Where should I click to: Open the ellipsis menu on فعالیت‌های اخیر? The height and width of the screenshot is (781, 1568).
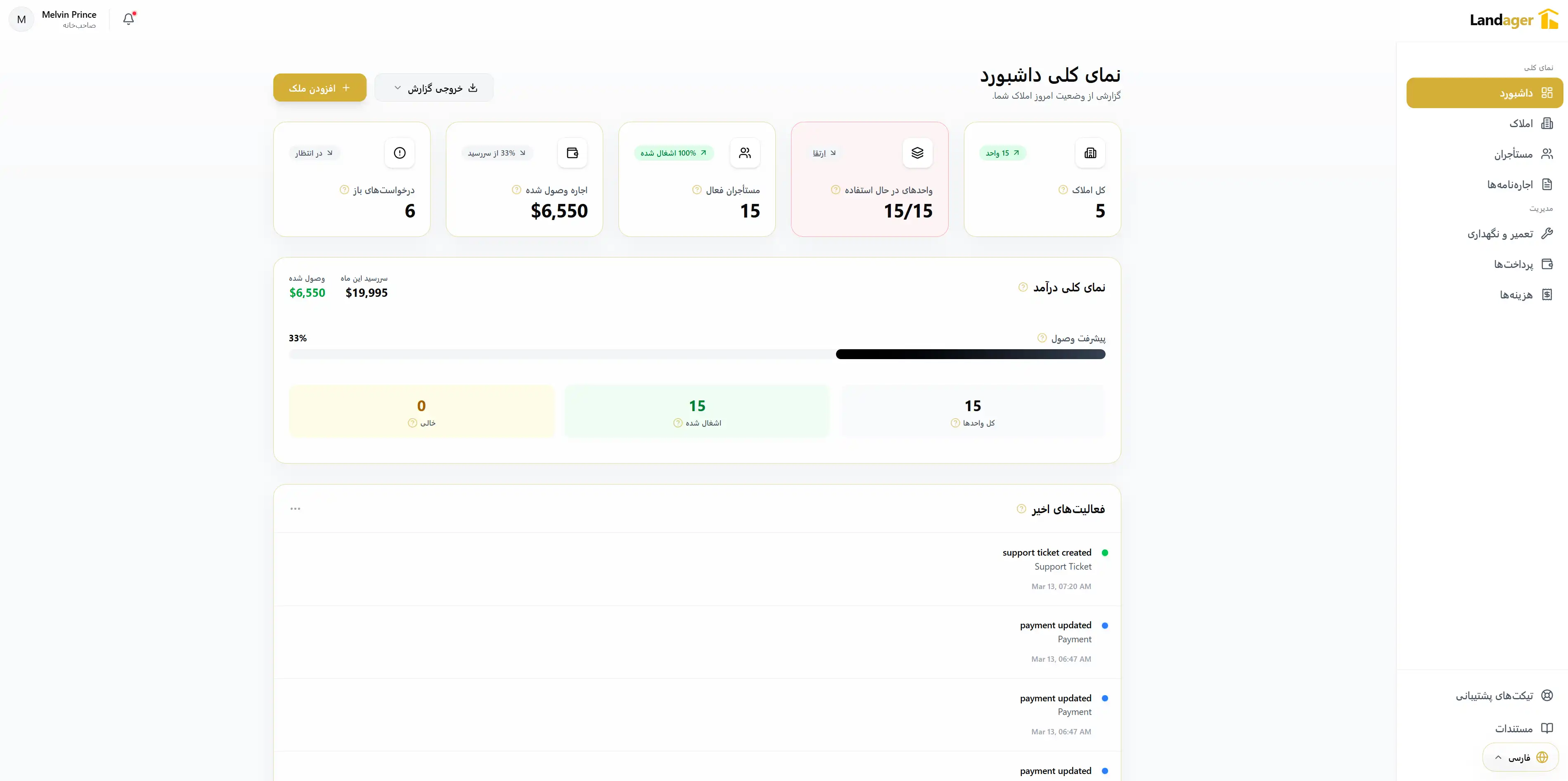point(296,508)
